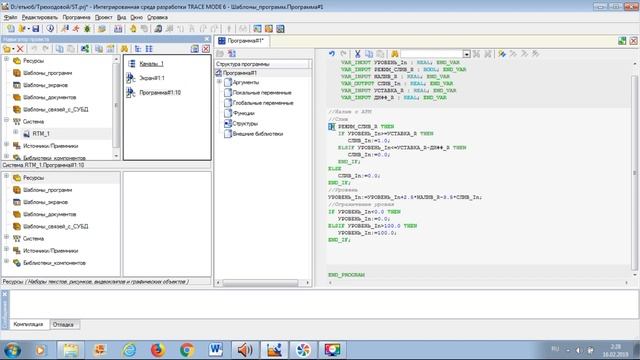The image size is (640, 360).
Task: Select Внешние библиотеки in program structure
Action: [x=258, y=133]
